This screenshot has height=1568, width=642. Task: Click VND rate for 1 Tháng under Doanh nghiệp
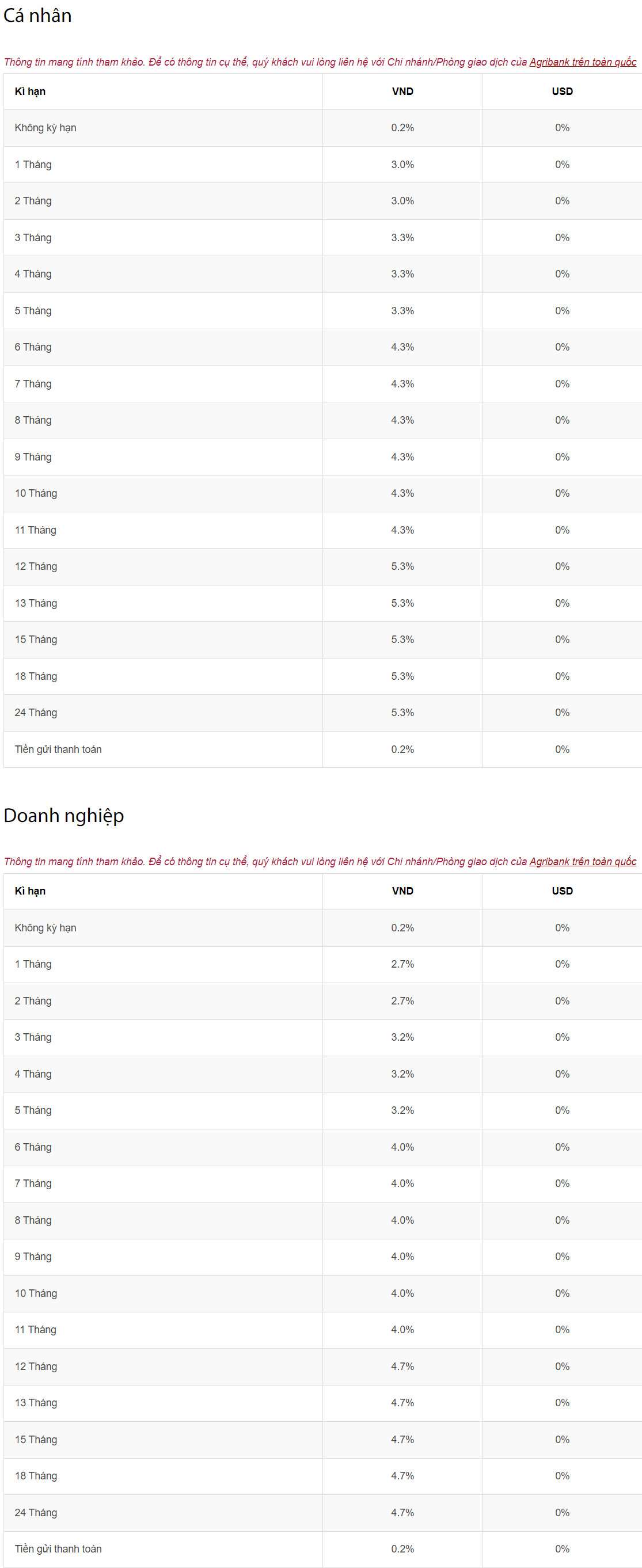pyautogui.click(x=402, y=964)
